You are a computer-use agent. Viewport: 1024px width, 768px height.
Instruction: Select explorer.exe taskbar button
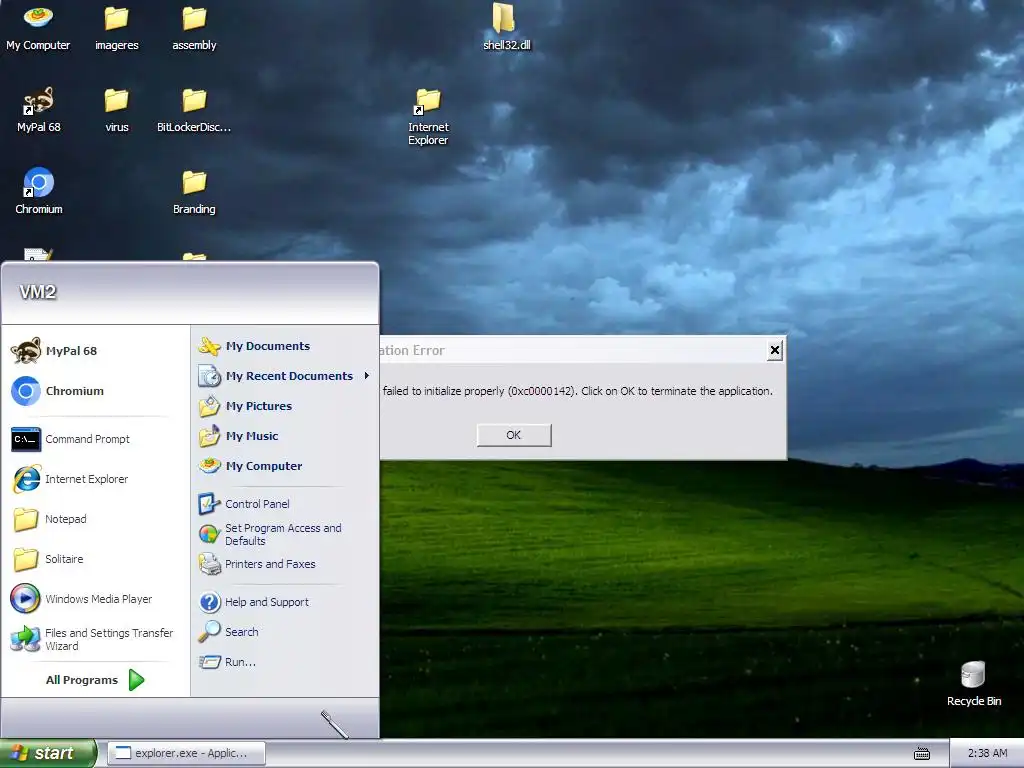(x=186, y=753)
